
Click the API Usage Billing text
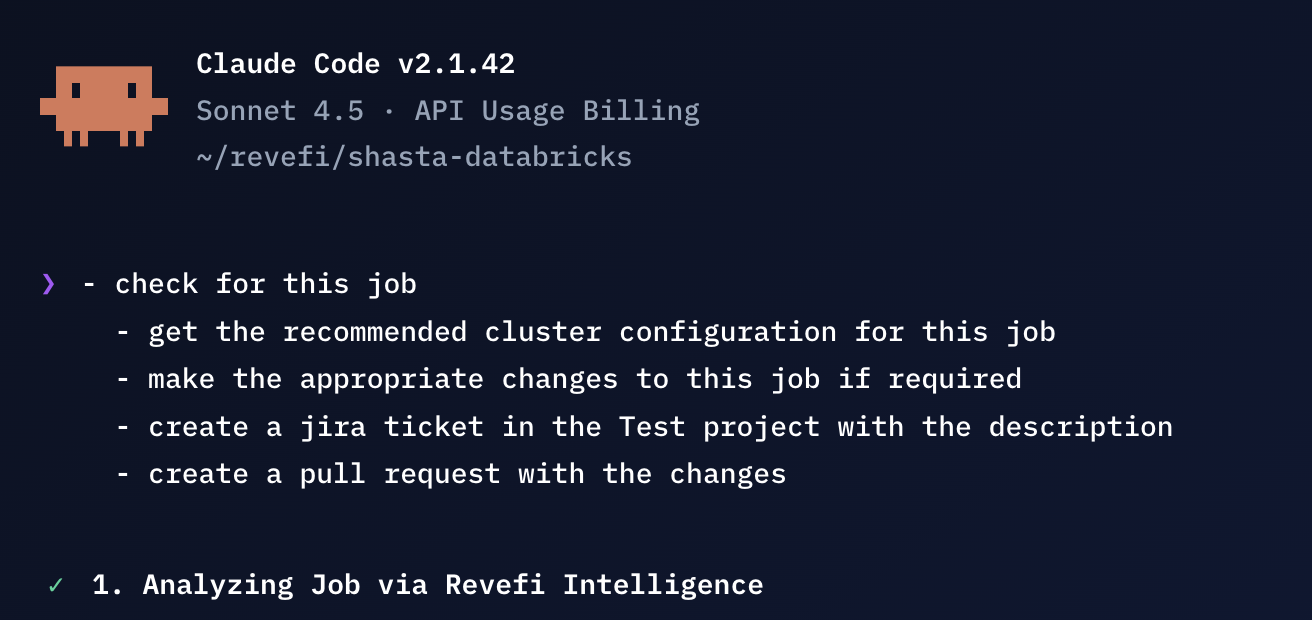click(x=557, y=111)
